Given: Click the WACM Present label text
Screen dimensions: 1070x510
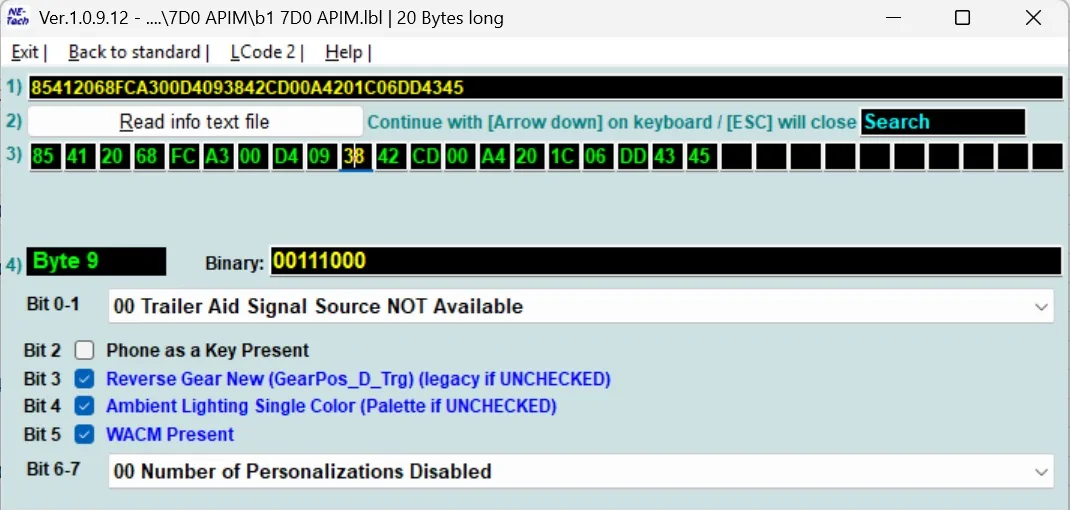Looking at the screenshot, I should (x=170, y=434).
